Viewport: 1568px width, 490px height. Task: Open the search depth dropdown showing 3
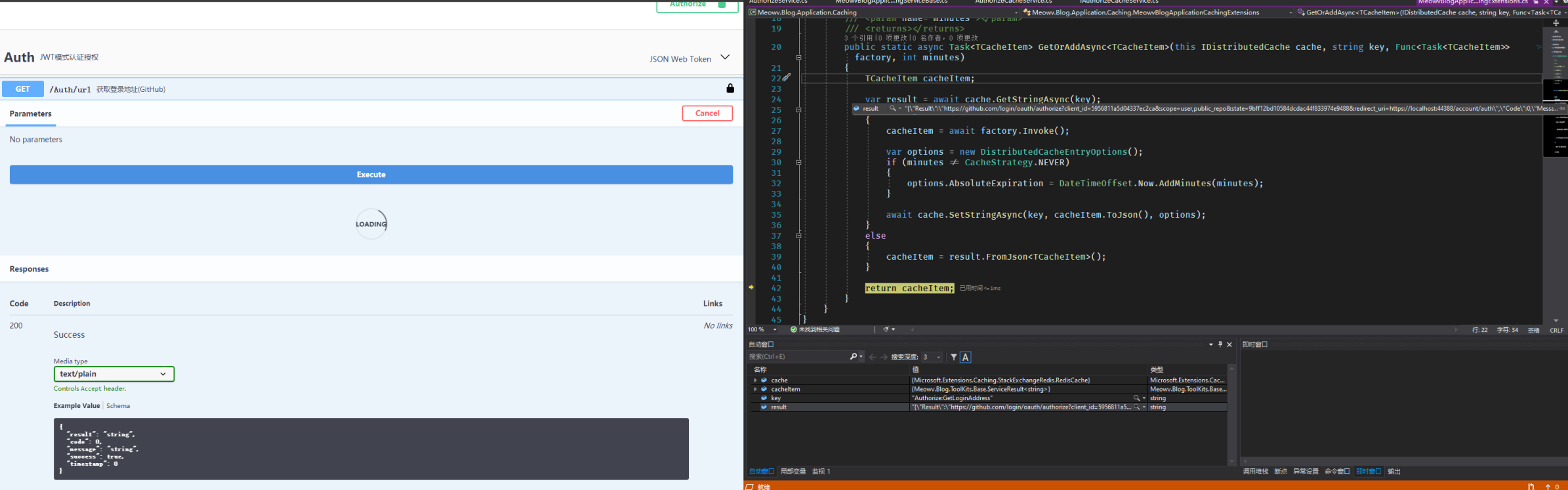click(x=932, y=357)
